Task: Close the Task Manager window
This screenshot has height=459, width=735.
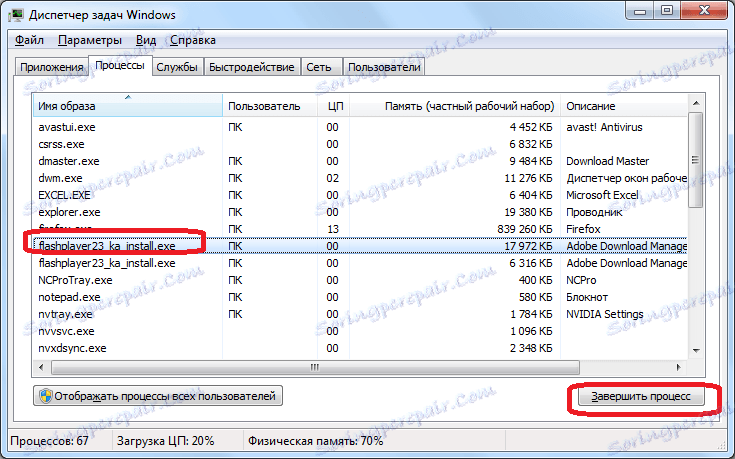Action: pyautogui.click(x=704, y=11)
